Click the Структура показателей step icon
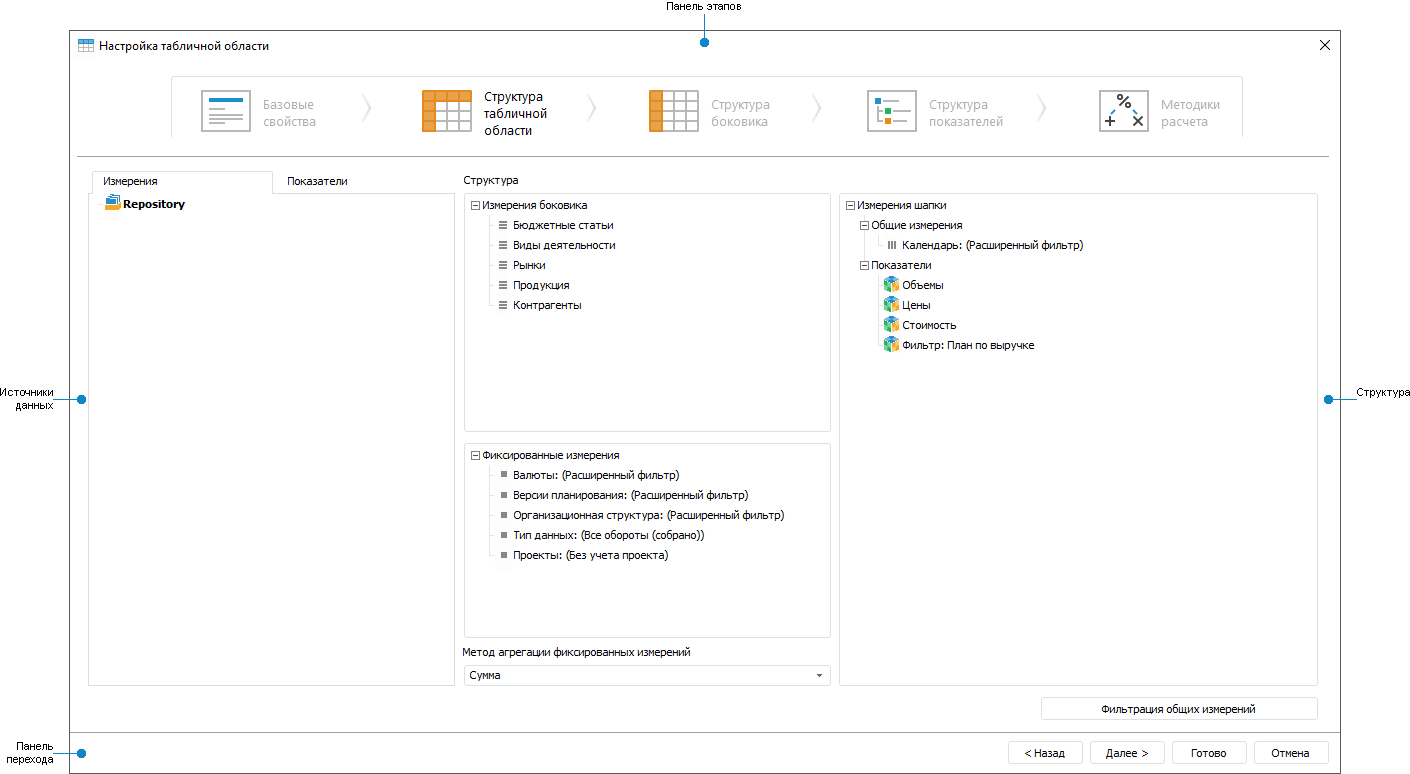1410x774 pixels. click(x=892, y=111)
